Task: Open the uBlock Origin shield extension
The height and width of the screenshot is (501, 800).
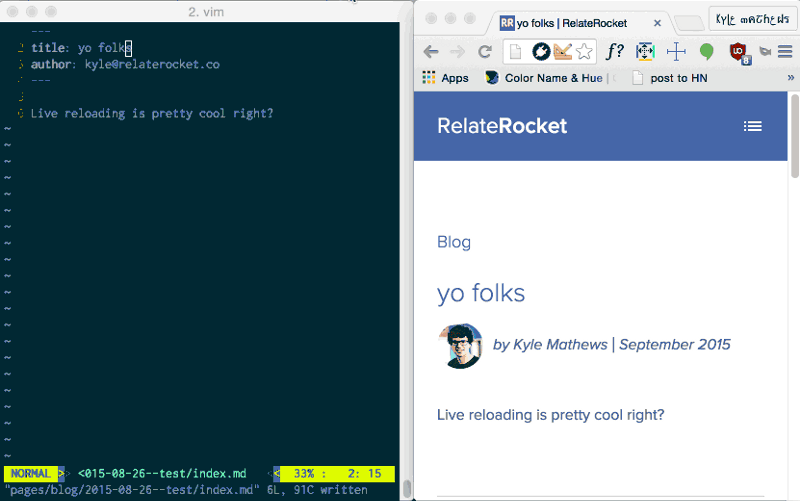Action: [738, 52]
